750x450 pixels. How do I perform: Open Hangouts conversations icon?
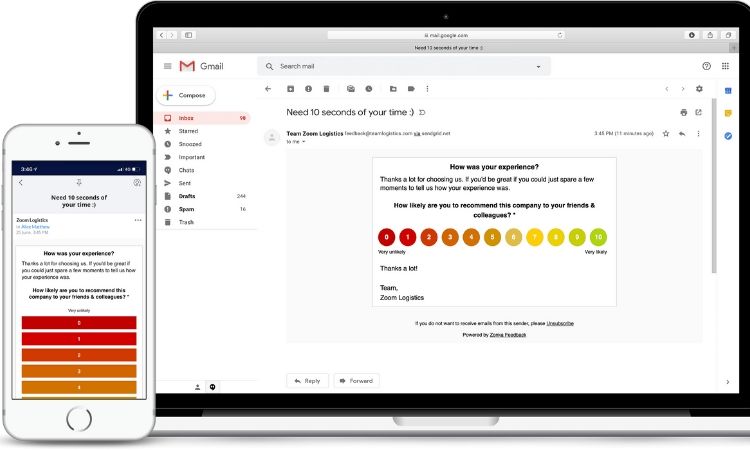tap(212, 387)
